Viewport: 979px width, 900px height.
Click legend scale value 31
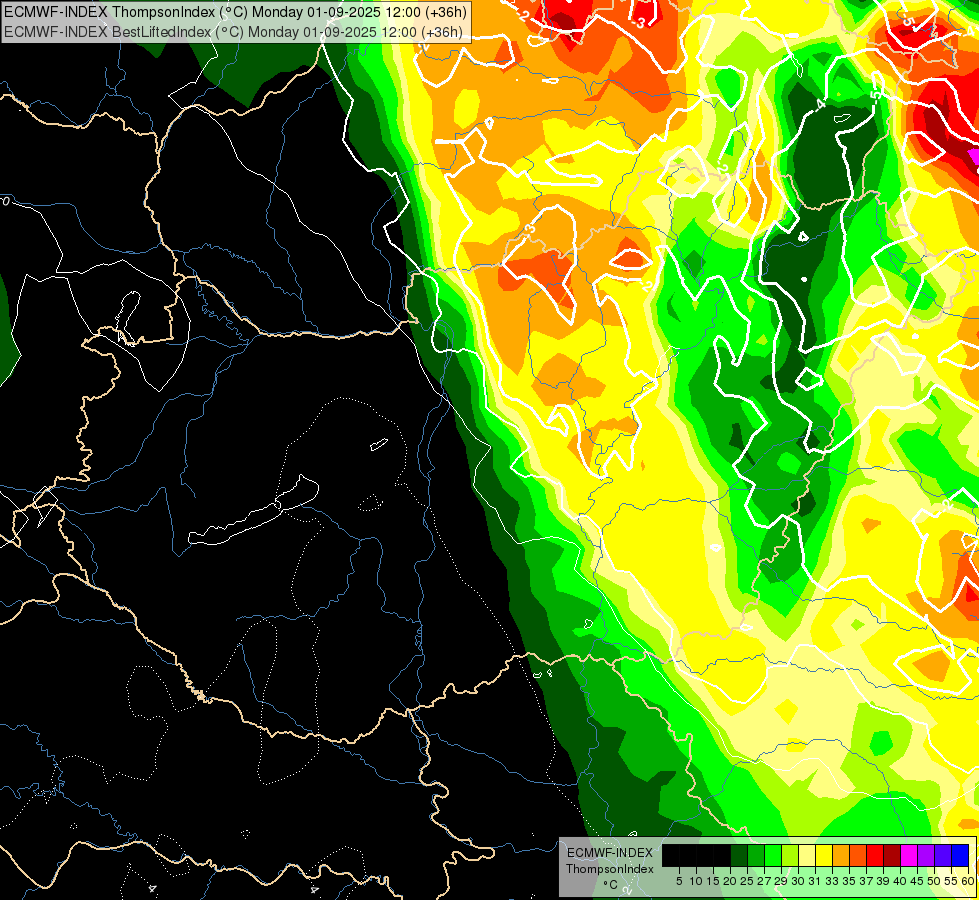[x=815, y=881]
